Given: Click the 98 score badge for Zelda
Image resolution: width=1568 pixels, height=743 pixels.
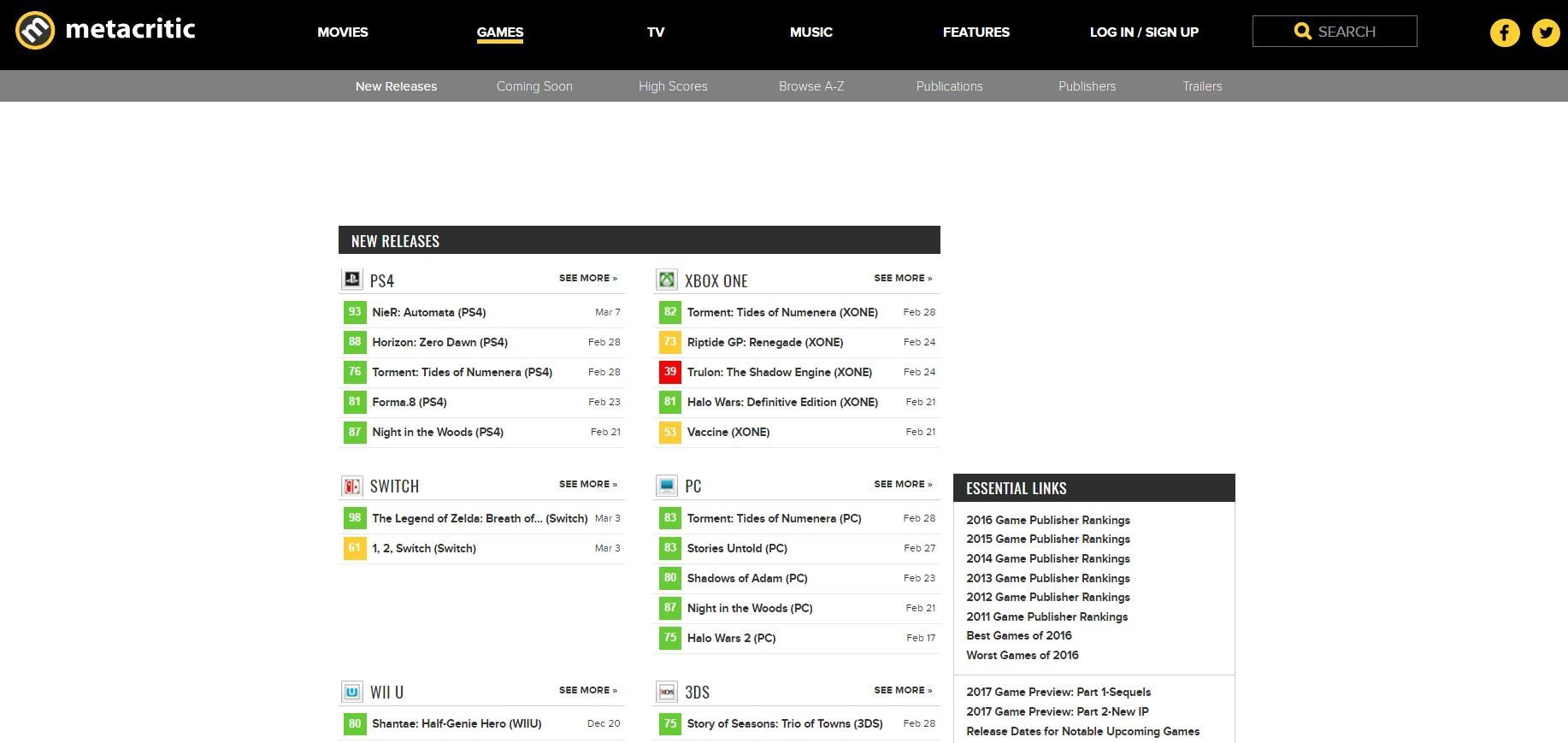Looking at the screenshot, I should [355, 518].
